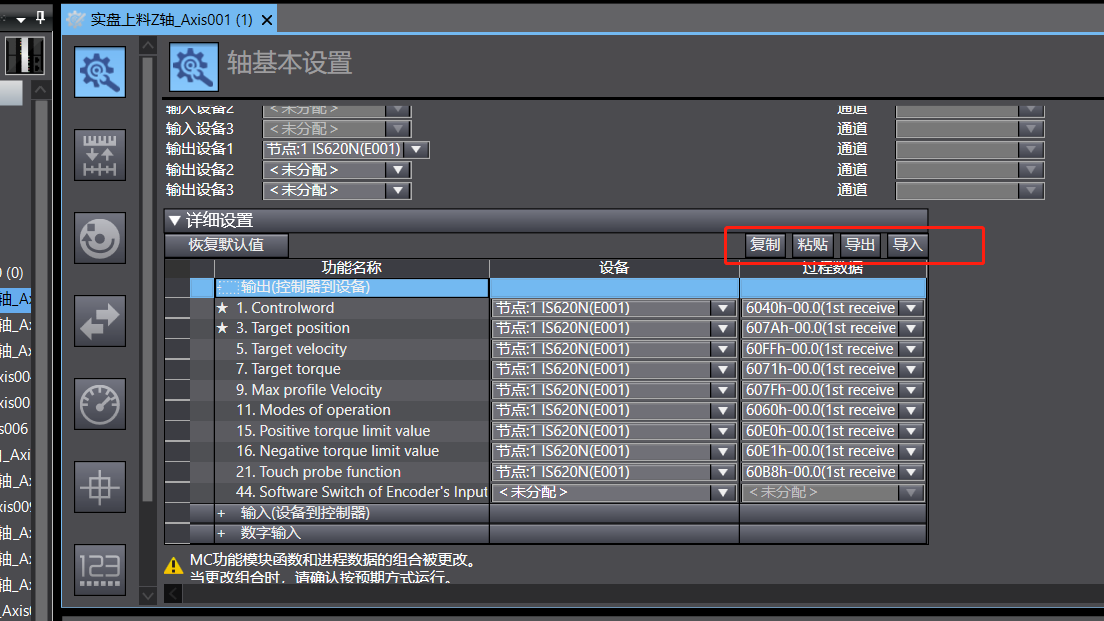The height and width of the screenshot is (621, 1104).
Task: Expand the 输入(设备到控制器) group
Action: click(x=221, y=513)
